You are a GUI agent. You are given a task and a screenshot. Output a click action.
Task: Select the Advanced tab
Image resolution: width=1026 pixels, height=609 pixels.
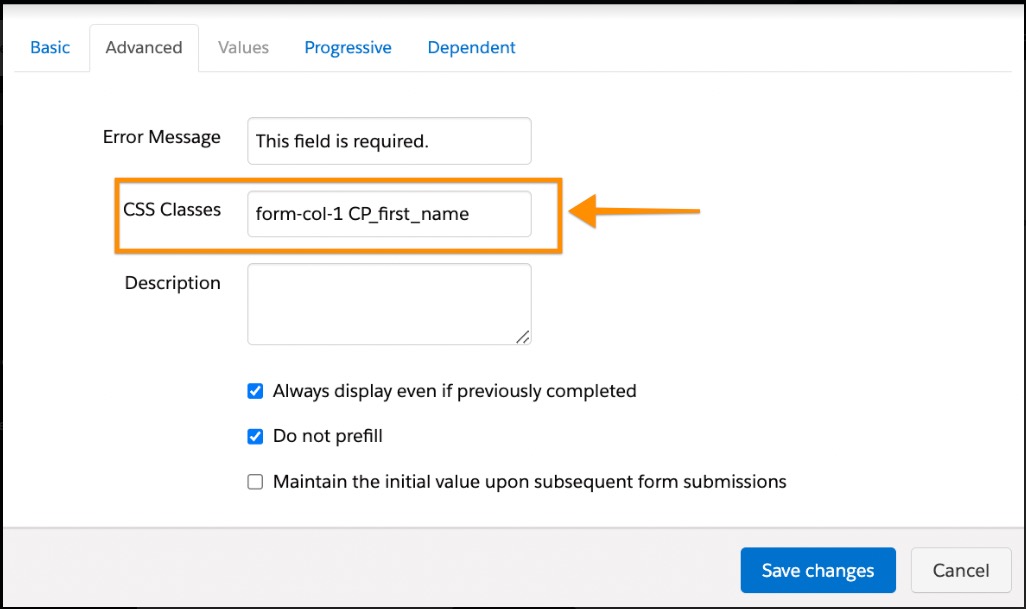(144, 47)
